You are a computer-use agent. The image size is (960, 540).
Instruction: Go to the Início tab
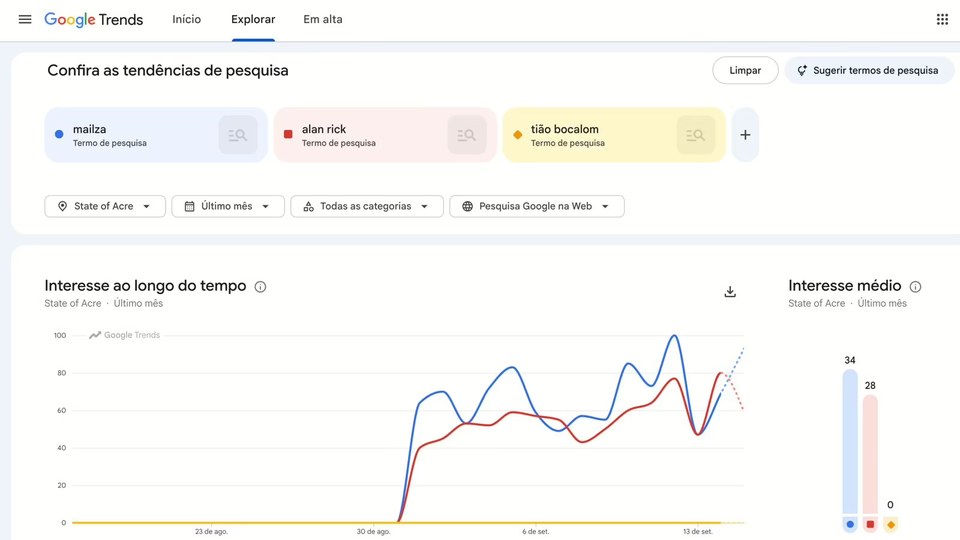pyautogui.click(x=186, y=19)
